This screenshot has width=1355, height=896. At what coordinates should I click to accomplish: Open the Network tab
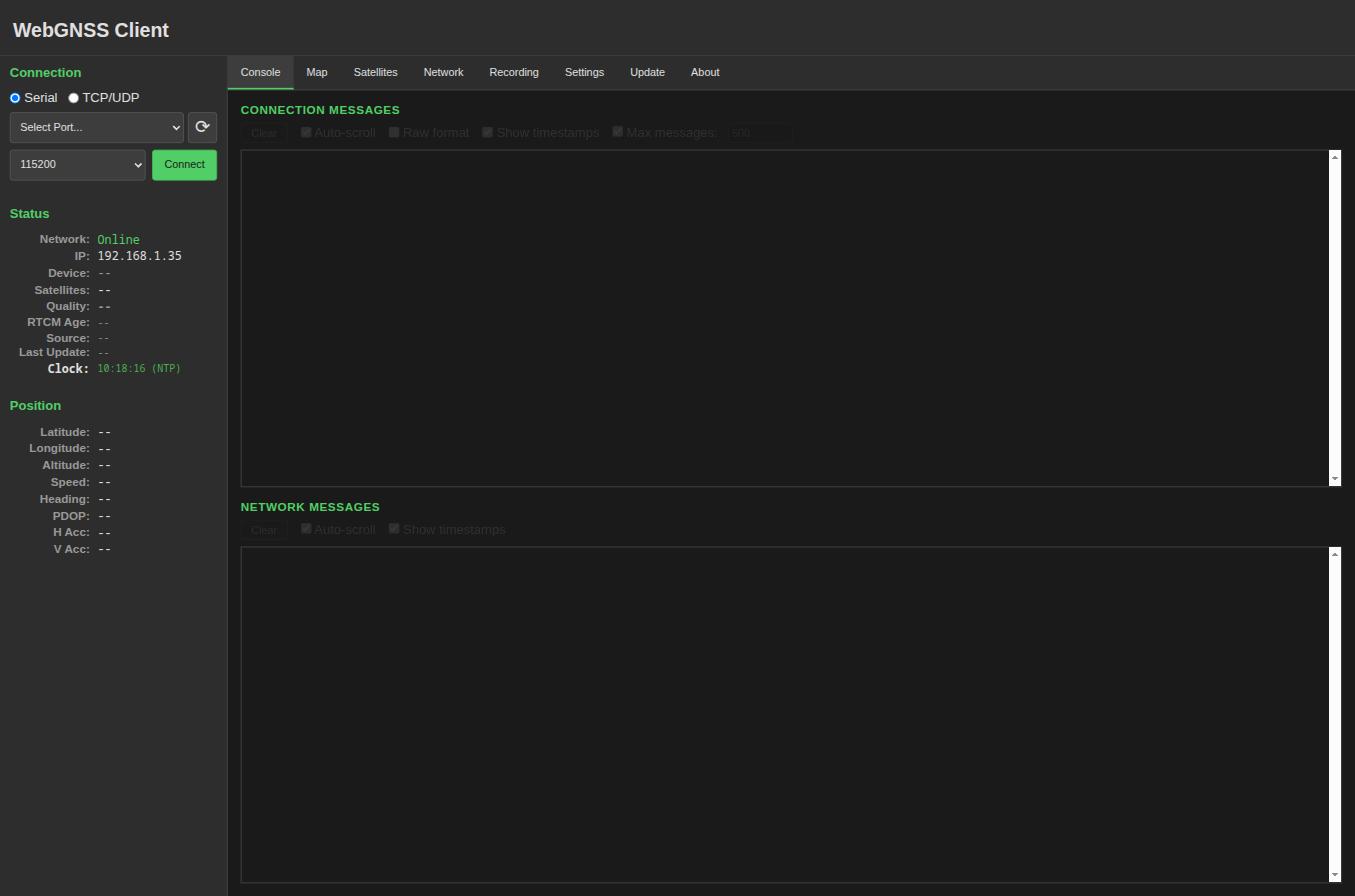click(443, 73)
